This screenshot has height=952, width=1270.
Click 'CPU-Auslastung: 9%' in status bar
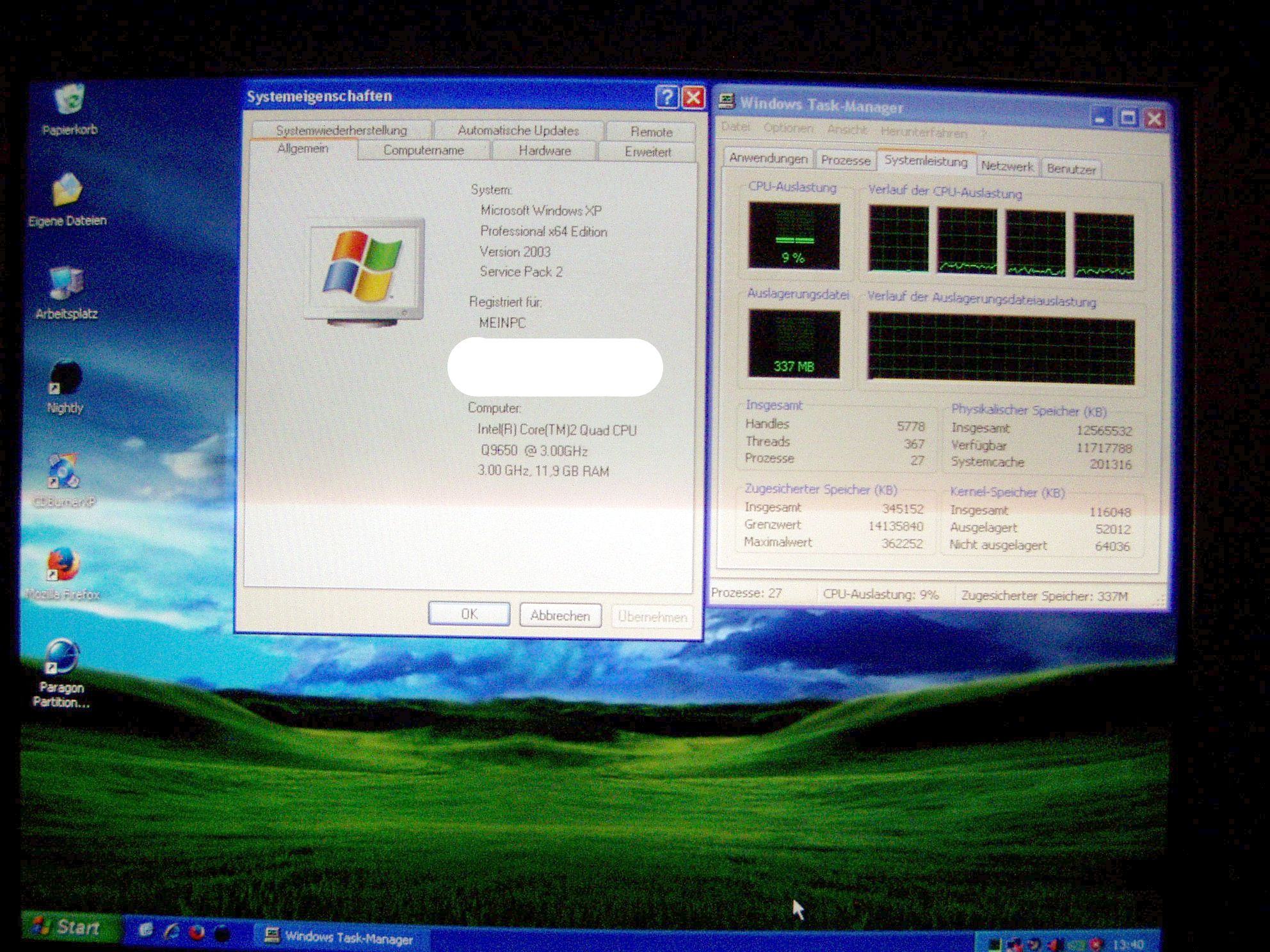point(880,594)
